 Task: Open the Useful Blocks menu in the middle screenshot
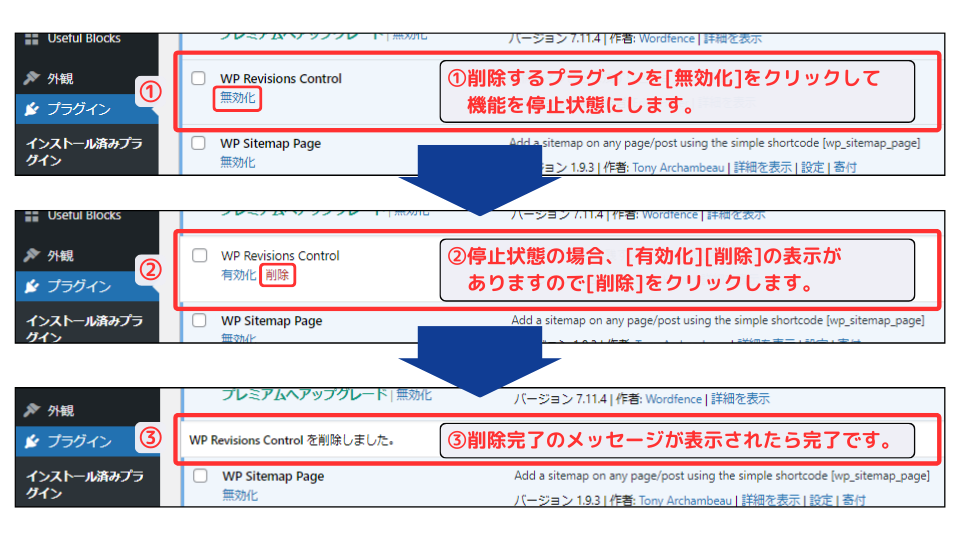coord(84,216)
